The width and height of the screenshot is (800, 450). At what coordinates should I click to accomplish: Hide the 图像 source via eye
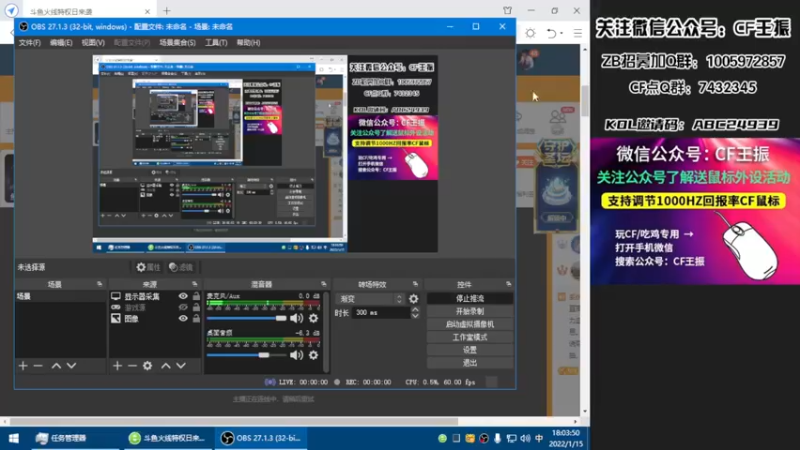pos(183,318)
